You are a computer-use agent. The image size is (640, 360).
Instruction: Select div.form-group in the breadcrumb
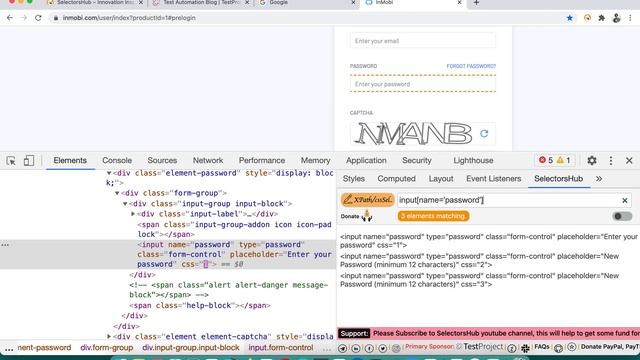[107, 348]
